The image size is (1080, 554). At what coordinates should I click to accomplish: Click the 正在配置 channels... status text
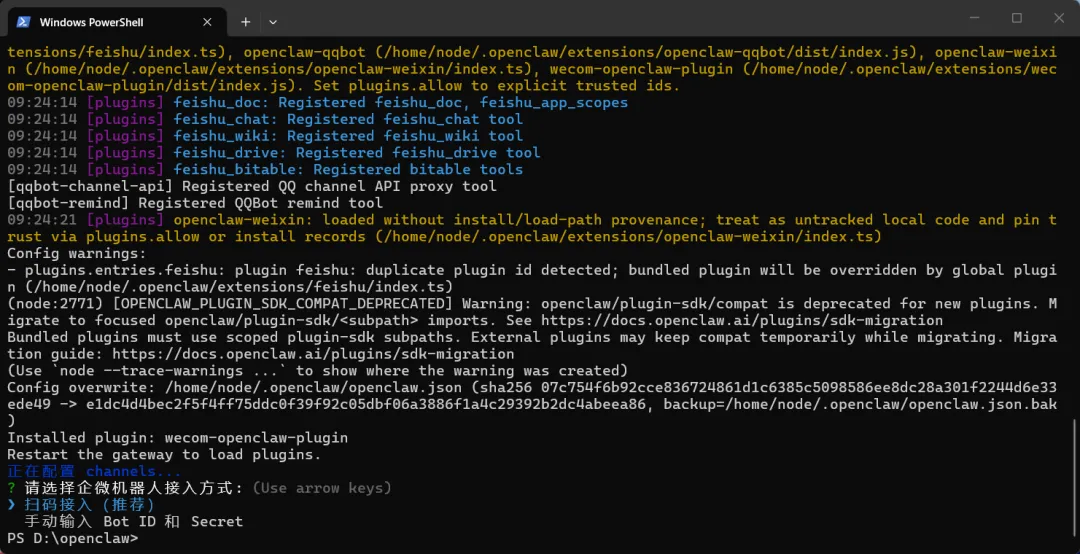[95, 471]
